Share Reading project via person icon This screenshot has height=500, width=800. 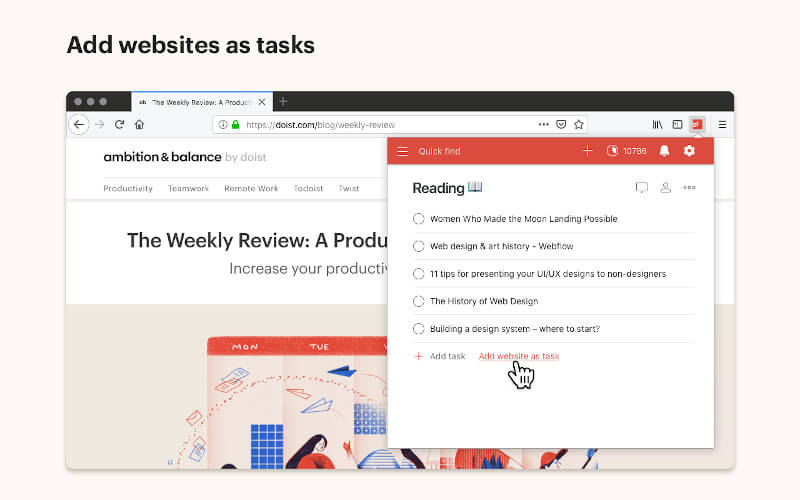click(665, 188)
